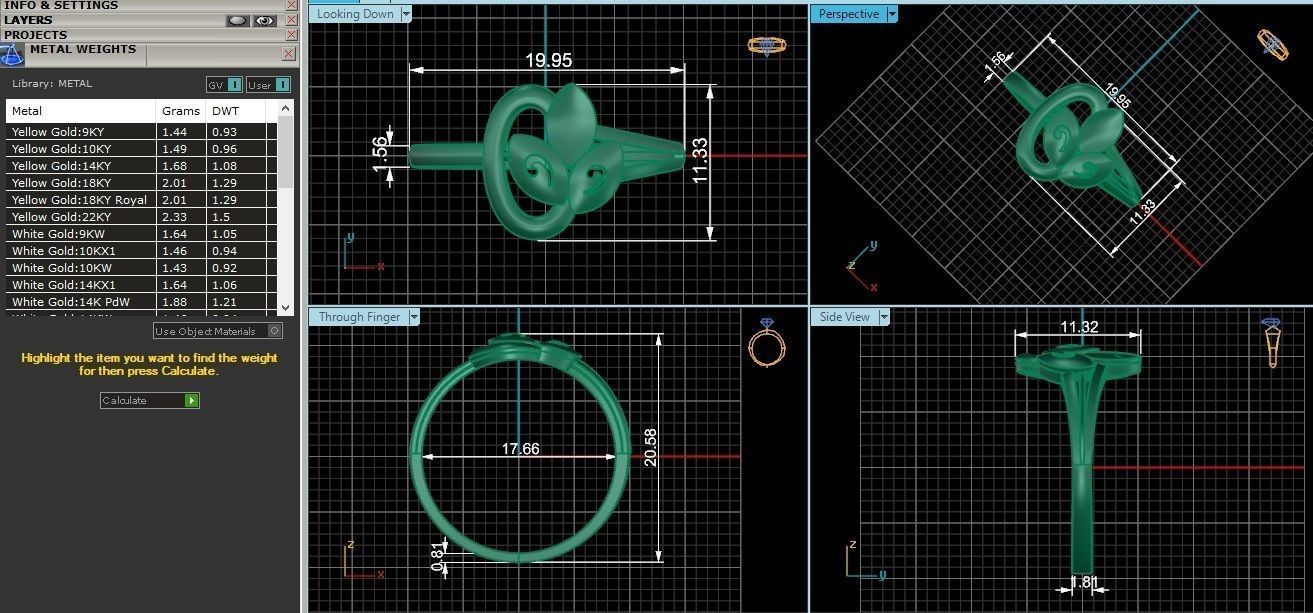Select the White Gold:10KX1 row
The image size is (1313, 613).
point(142,250)
